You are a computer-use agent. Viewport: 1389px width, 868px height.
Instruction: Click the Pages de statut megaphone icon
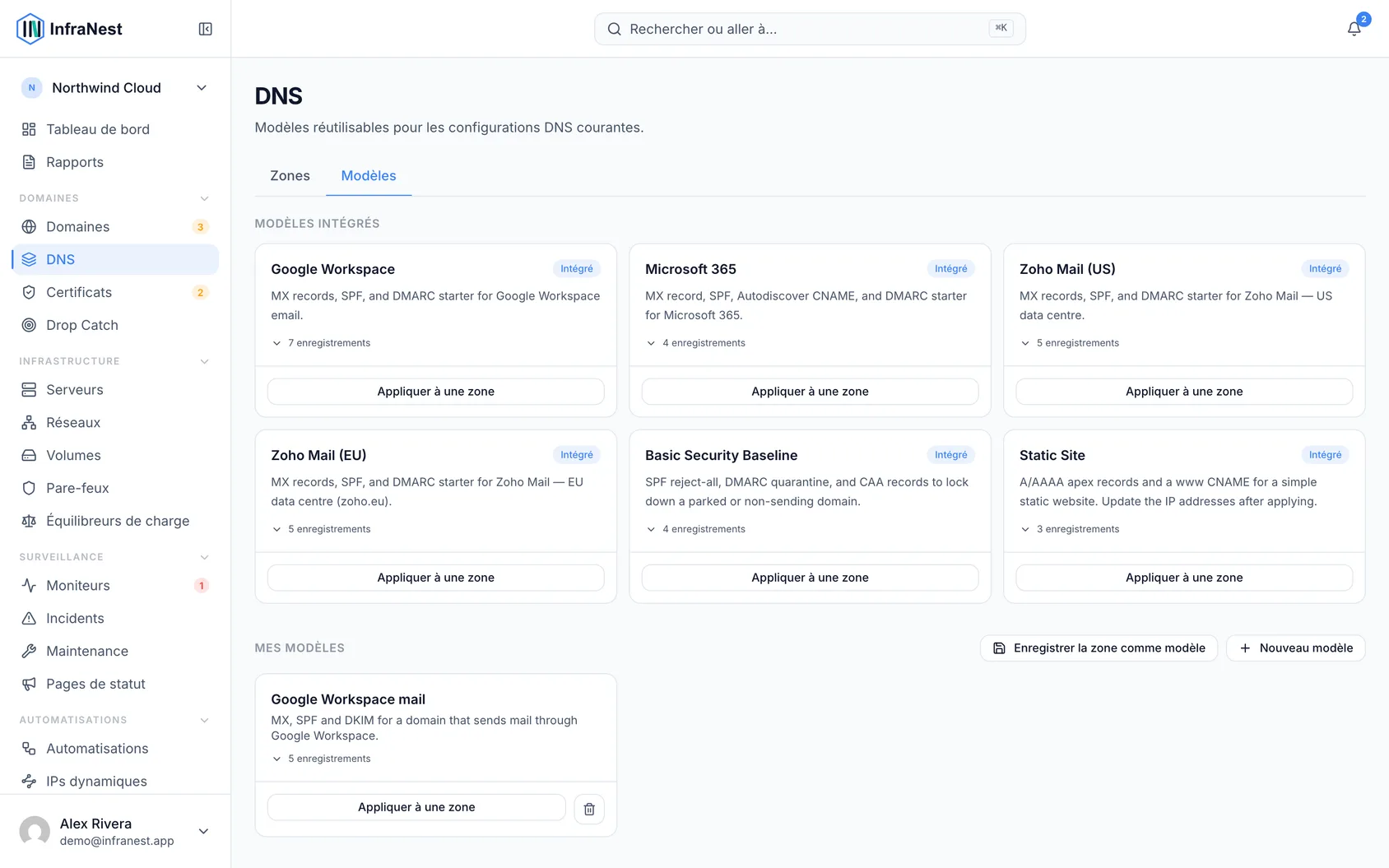pos(29,684)
